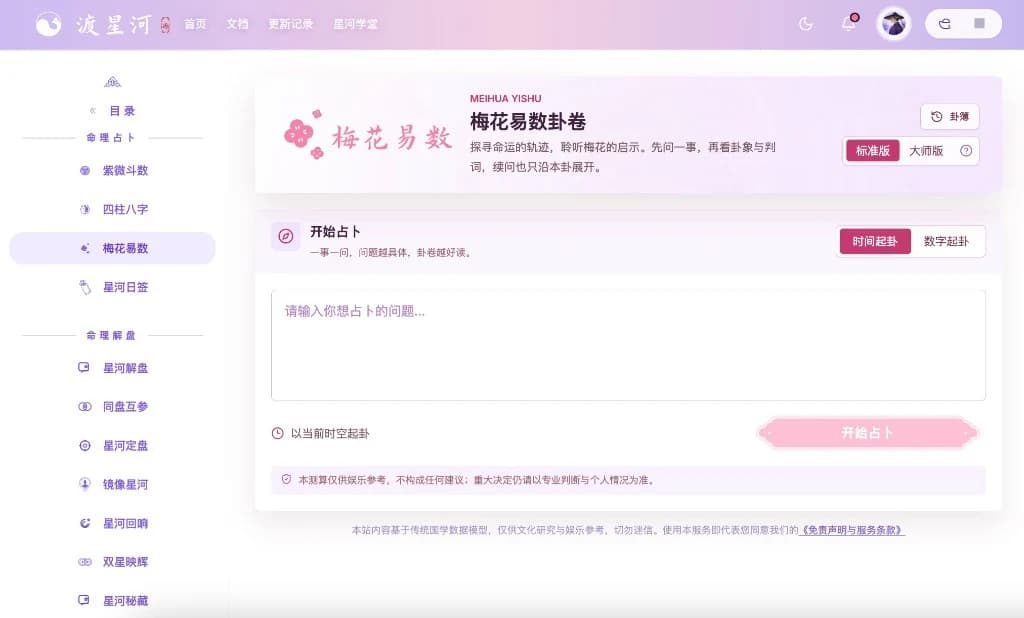Choose 时间起卦 method
Viewport: 1024px width, 618px height.
[875, 242]
